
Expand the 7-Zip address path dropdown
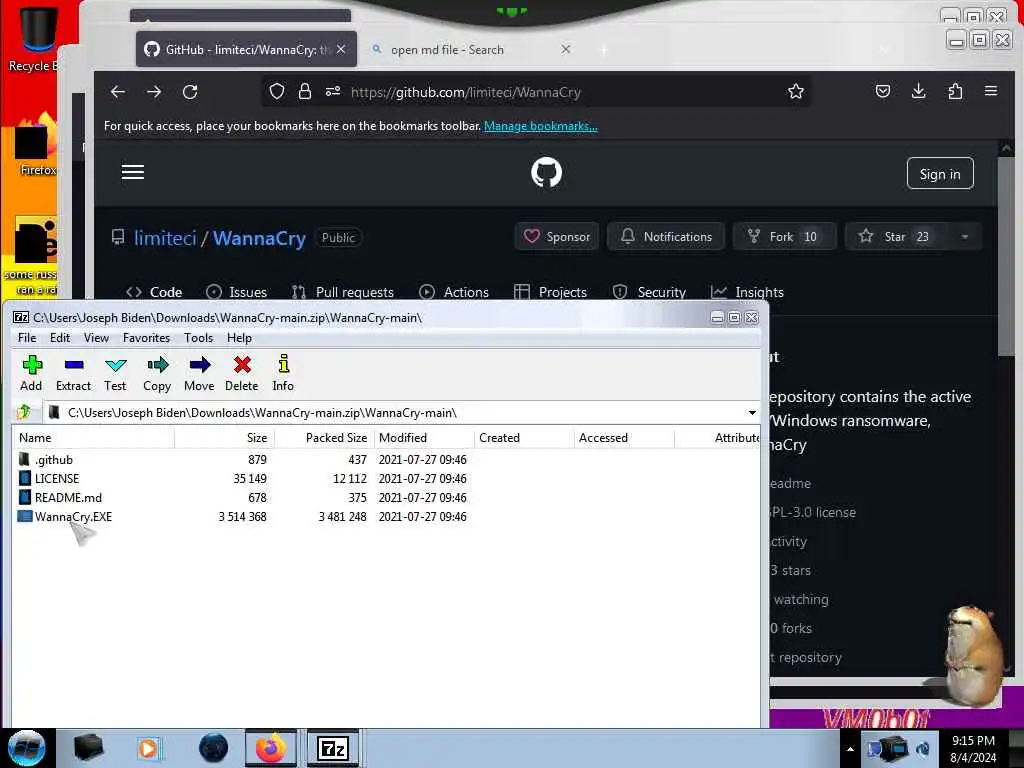[x=752, y=413]
